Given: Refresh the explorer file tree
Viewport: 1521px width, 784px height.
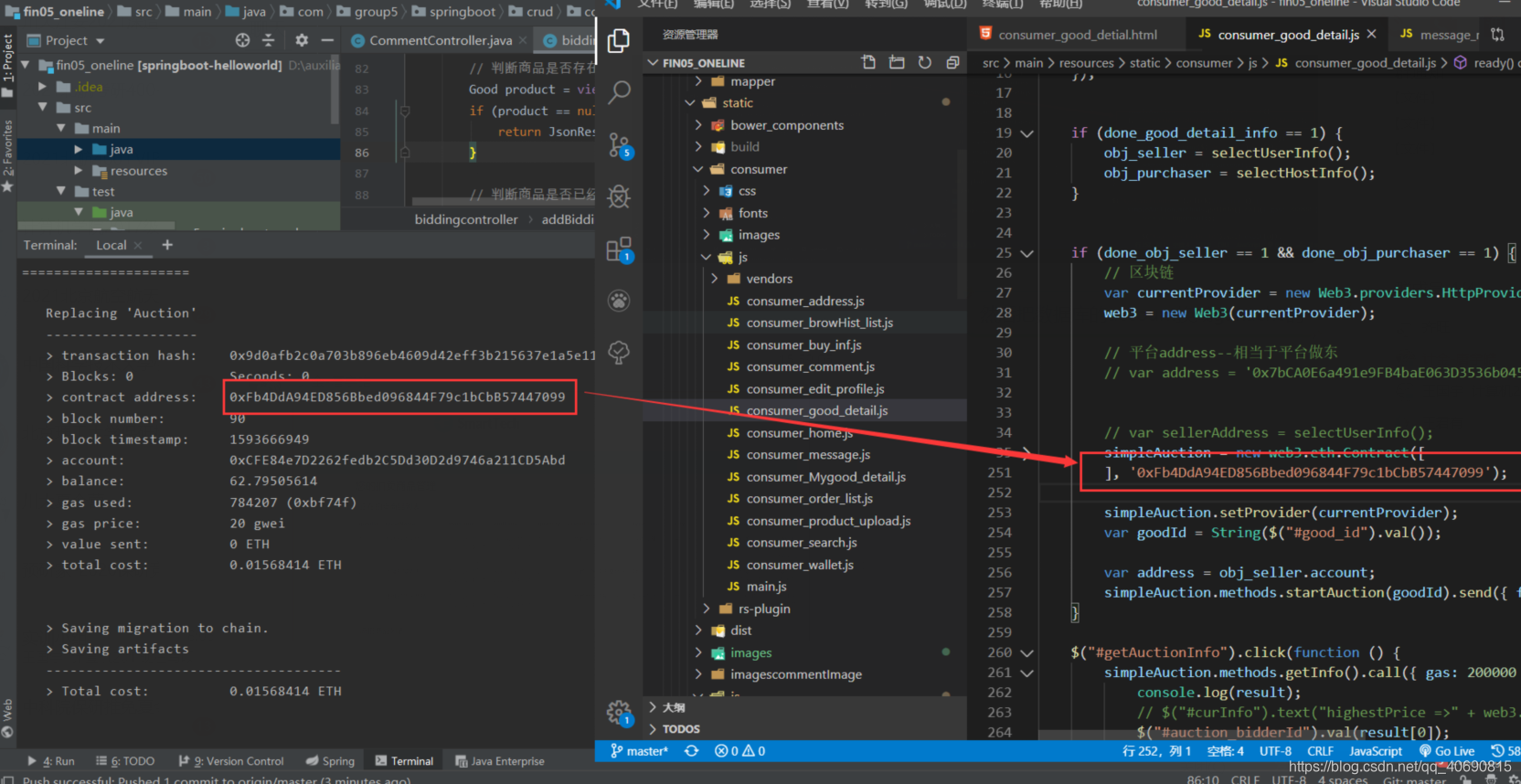Looking at the screenshot, I should click(x=925, y=62).
